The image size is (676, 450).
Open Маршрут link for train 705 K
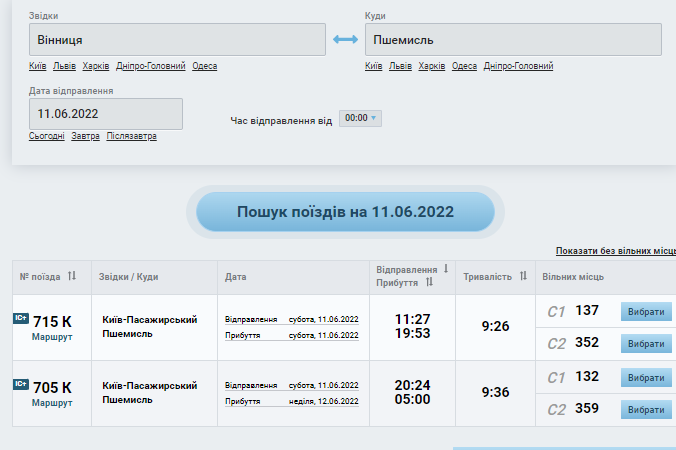click(x=52, y=403)
